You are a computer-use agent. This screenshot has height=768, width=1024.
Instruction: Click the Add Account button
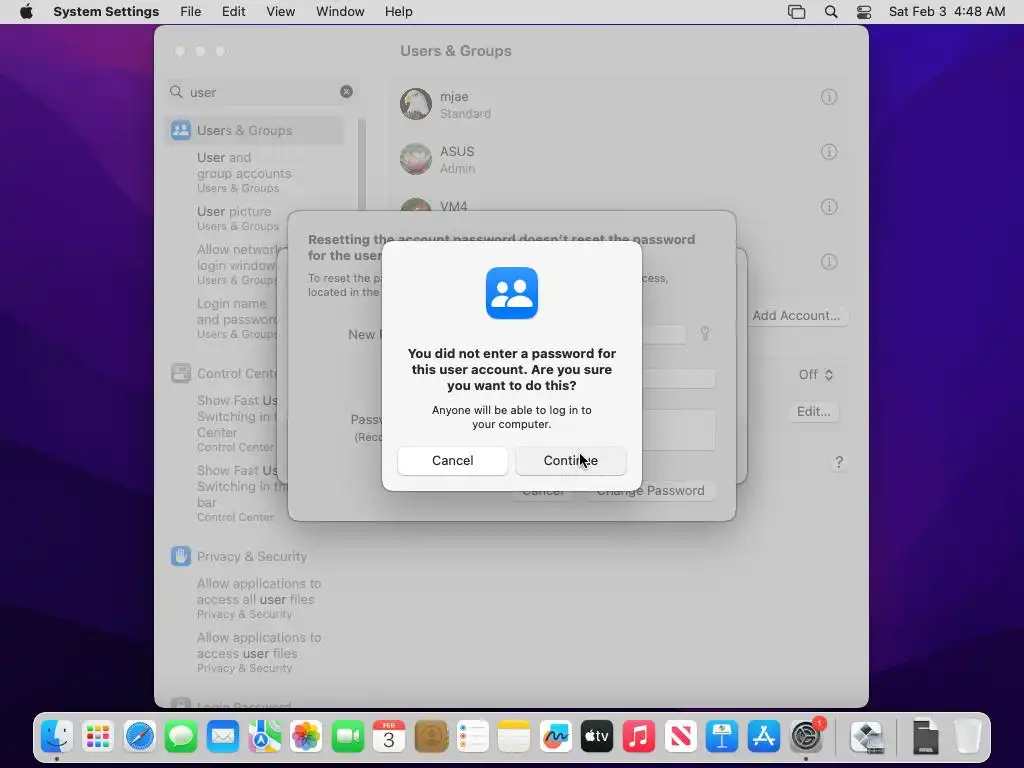tap(796, 315)
